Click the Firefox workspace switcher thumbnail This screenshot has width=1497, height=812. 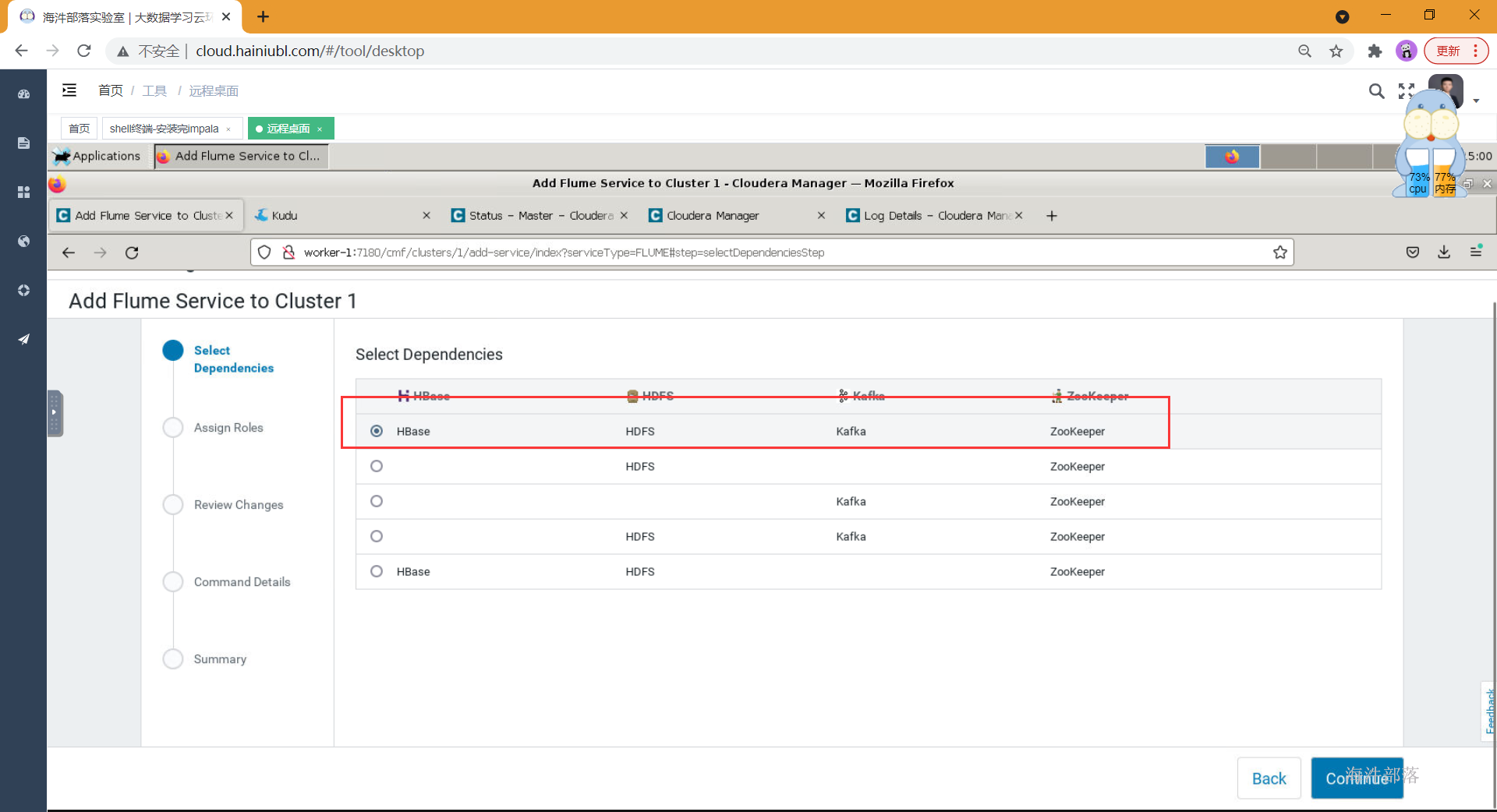tap(1232, 157)
